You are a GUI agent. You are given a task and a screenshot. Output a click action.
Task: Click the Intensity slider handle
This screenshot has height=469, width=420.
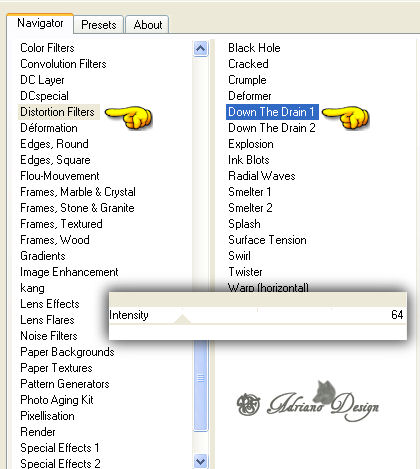coord(182,319)
